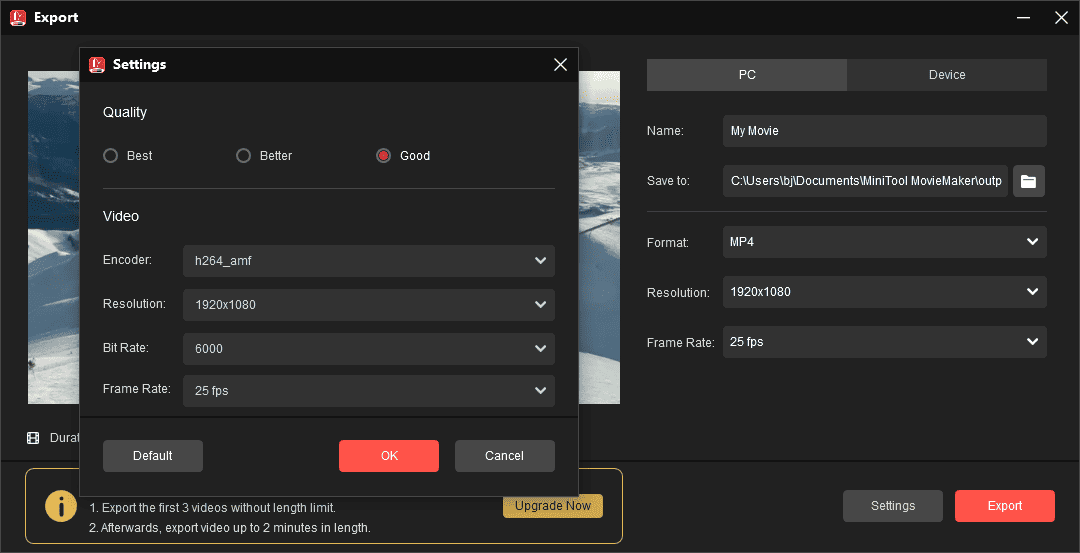This screenshot has width=1080, height=553.
Task: Click the Upgrade Now button
Action: [x=553, y=505]
